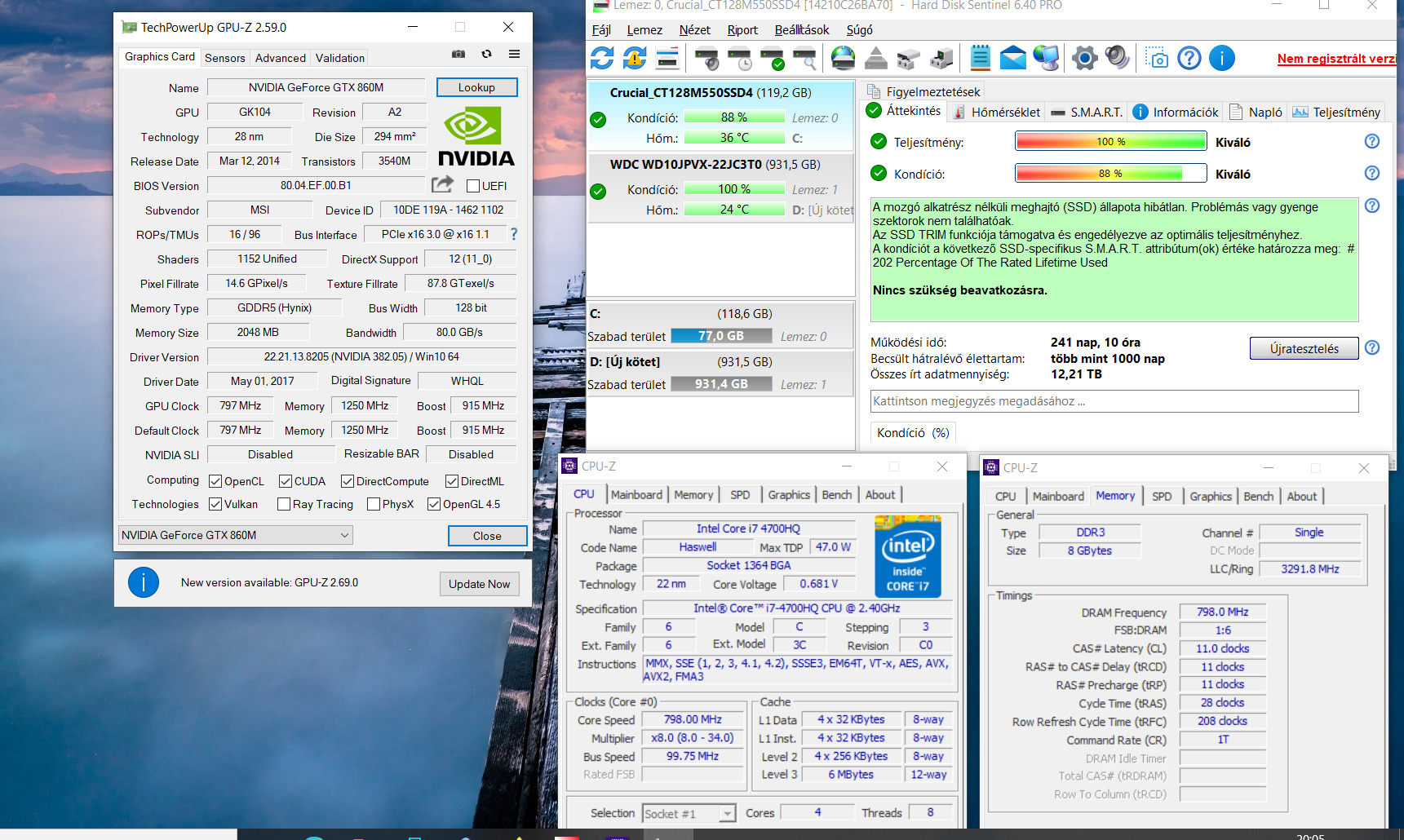Screen dimensions: 1404x840
Task: Click the blue info icon in toolbar
Action: coord(1222,59)
